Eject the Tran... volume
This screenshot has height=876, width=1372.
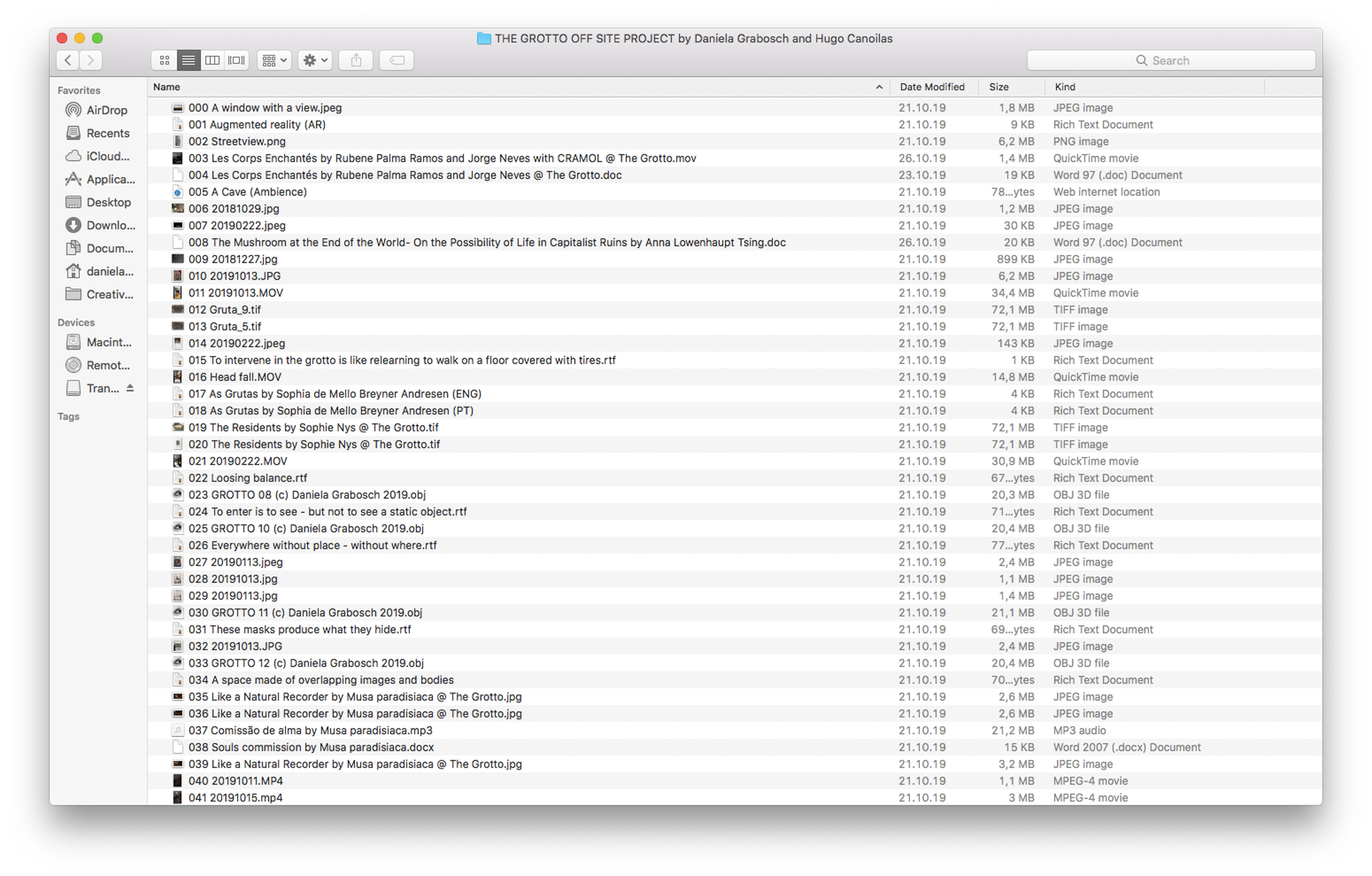(x=130, y=388)
